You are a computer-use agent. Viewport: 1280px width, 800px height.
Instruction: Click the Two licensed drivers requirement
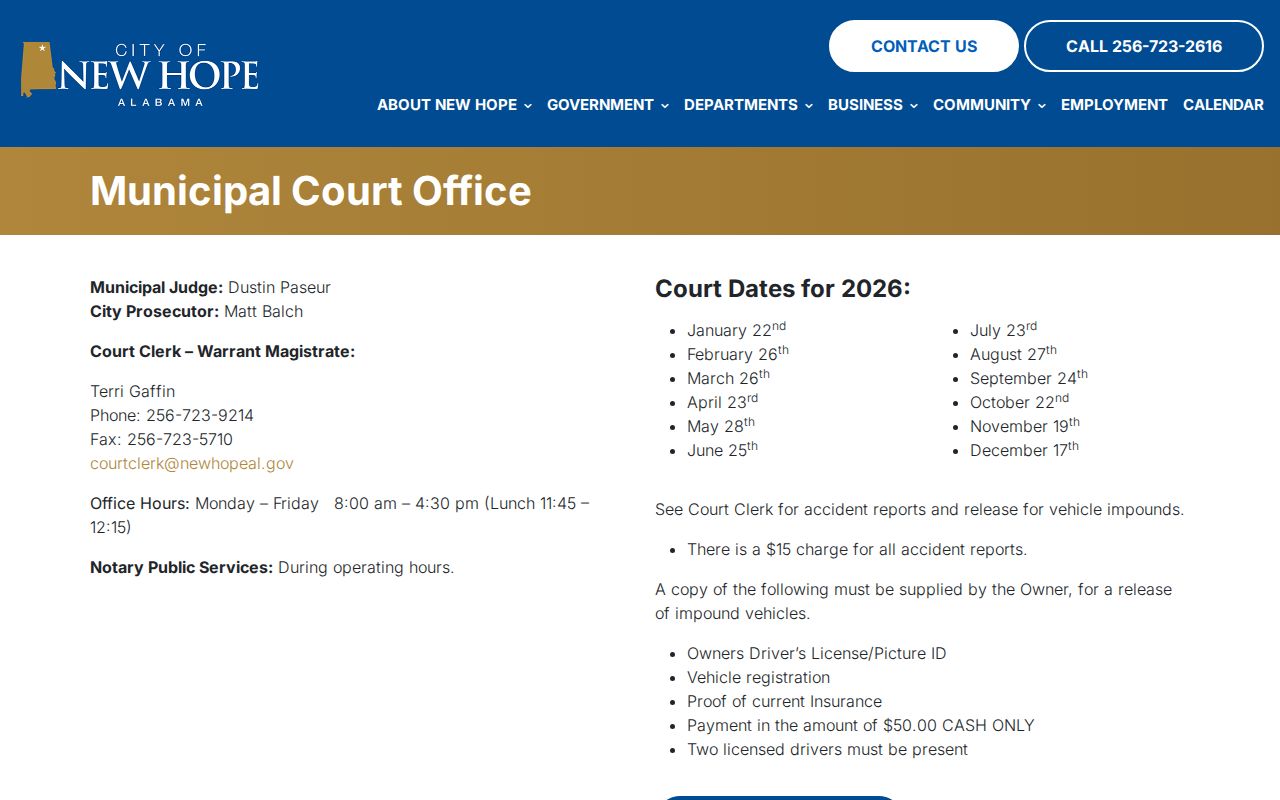(827, 750)
